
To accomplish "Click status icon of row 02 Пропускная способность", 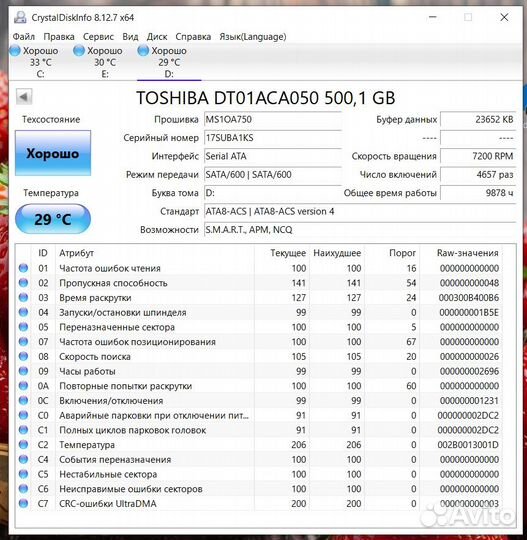I will point(23,283).
